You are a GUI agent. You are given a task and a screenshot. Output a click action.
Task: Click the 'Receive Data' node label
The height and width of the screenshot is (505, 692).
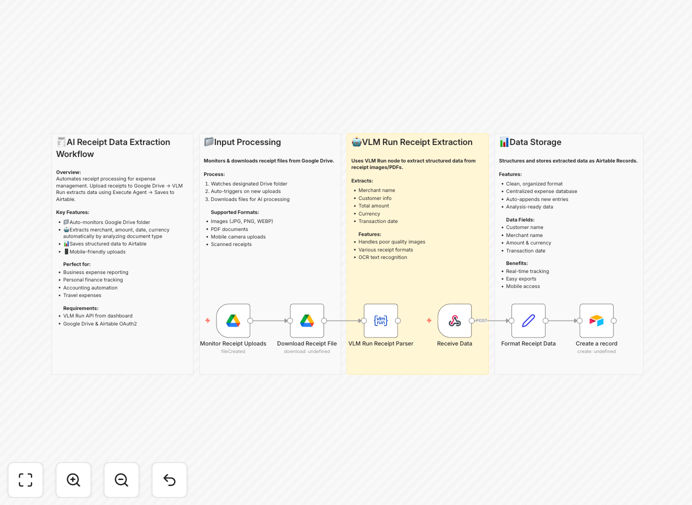(455, 343)
